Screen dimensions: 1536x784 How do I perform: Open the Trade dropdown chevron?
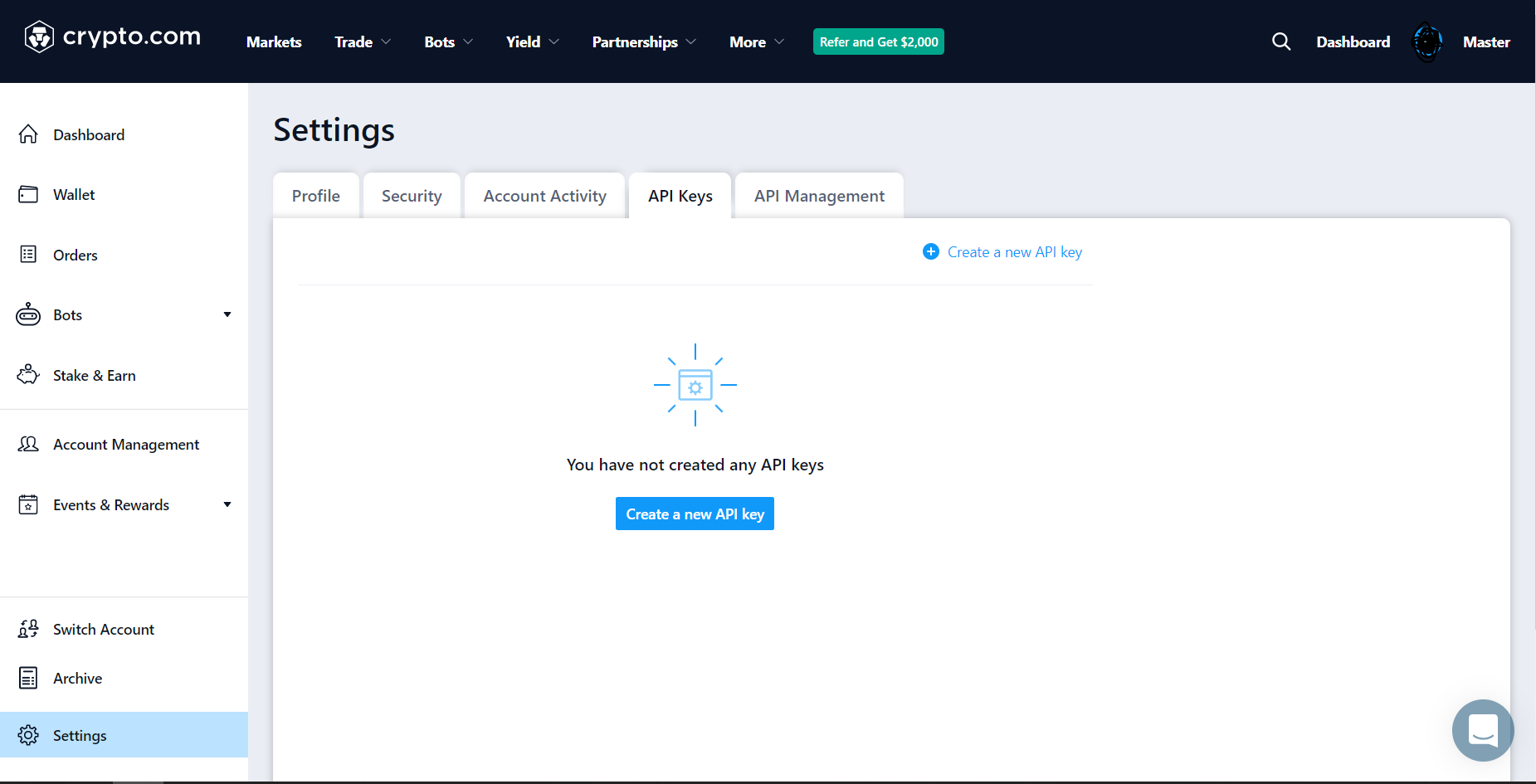point(386,41)
